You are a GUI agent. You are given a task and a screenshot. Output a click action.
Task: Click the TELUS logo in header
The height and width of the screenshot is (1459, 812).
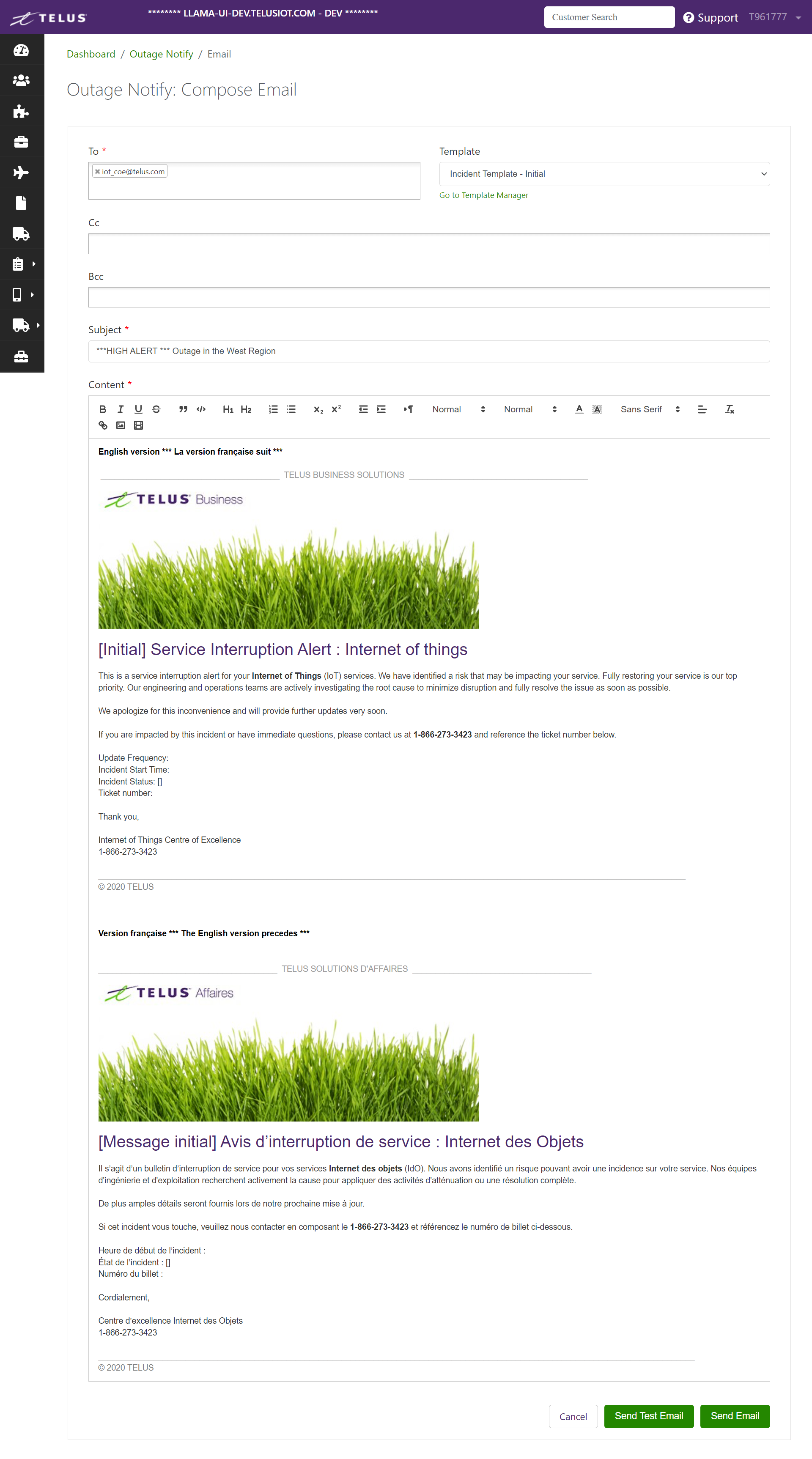[x=49, y=18]
